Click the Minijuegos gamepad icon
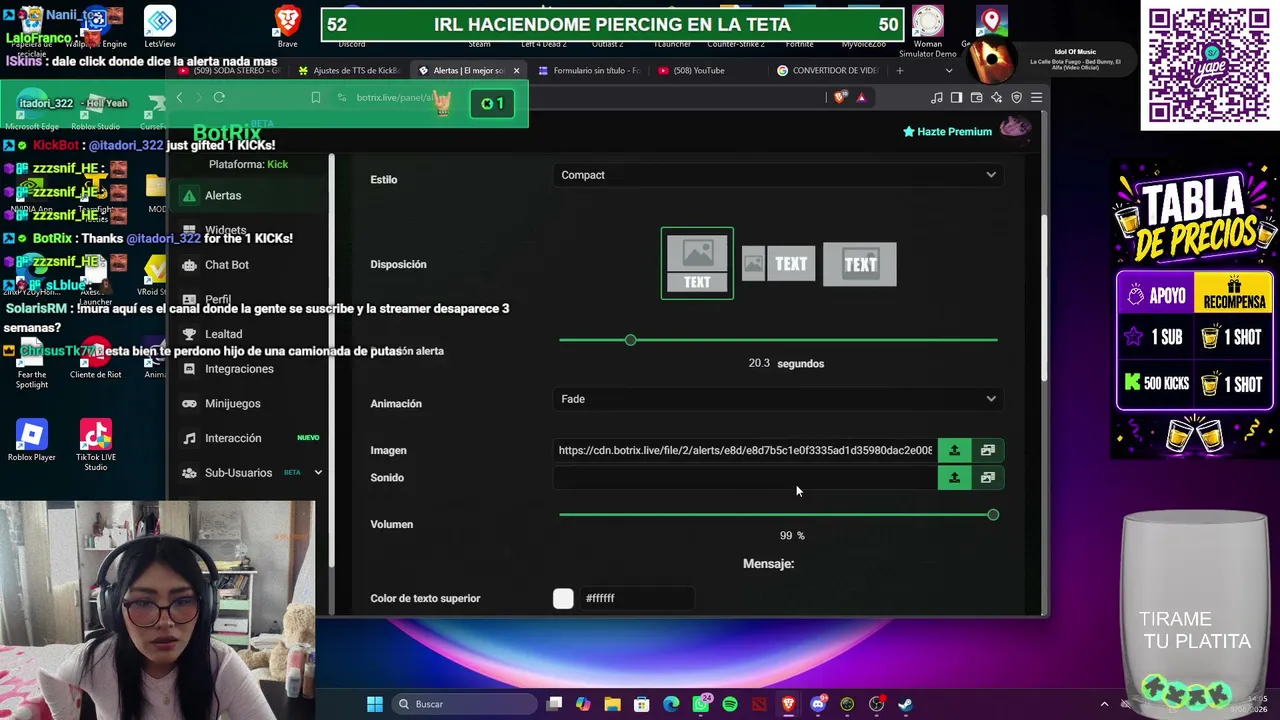This screenshot has width=1280, height=720. [189, 404]
